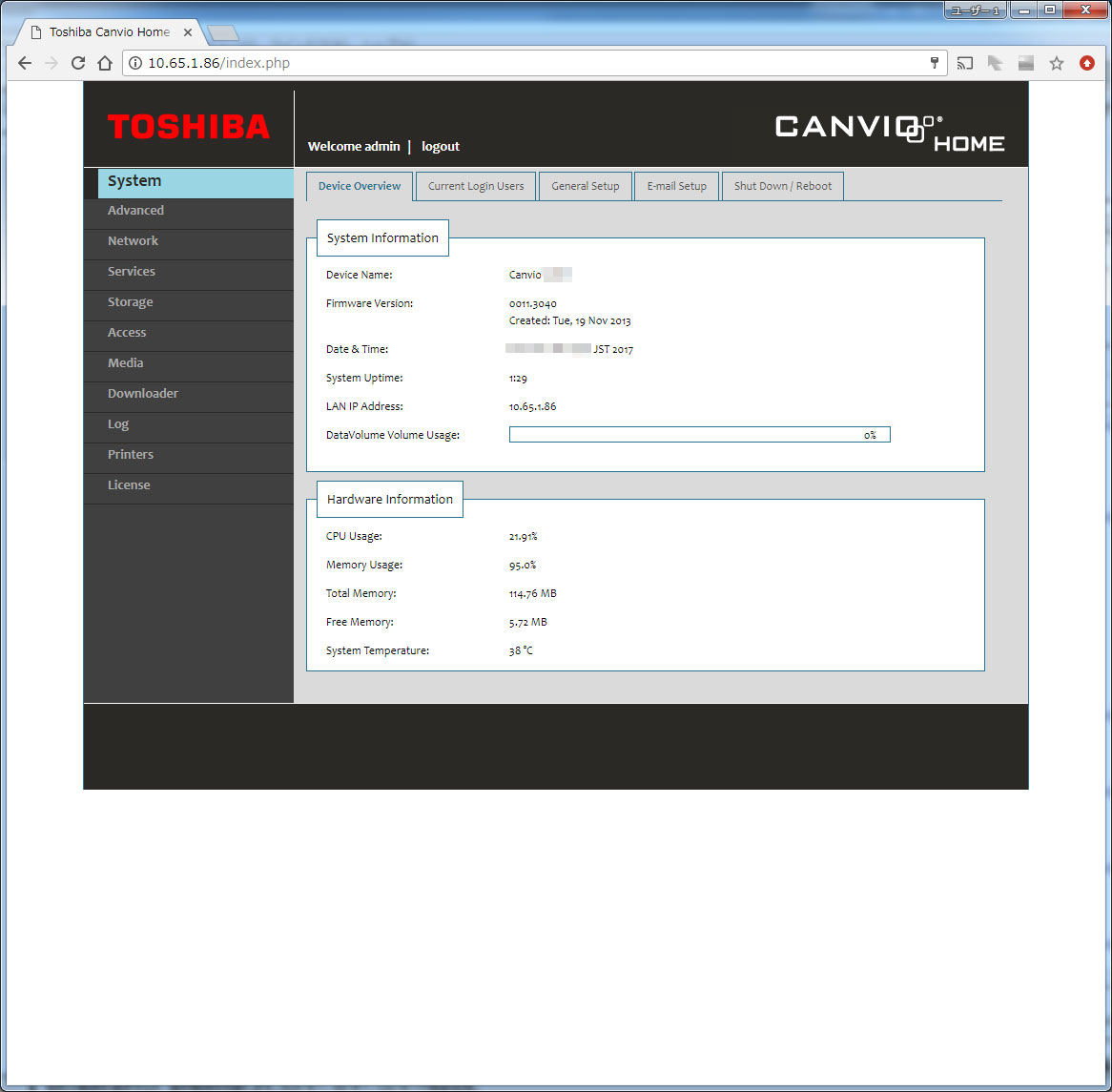This screenshot has height=1092, width=1112.
Task: Switch to the E-mail Setup tab
Action: 676,187
